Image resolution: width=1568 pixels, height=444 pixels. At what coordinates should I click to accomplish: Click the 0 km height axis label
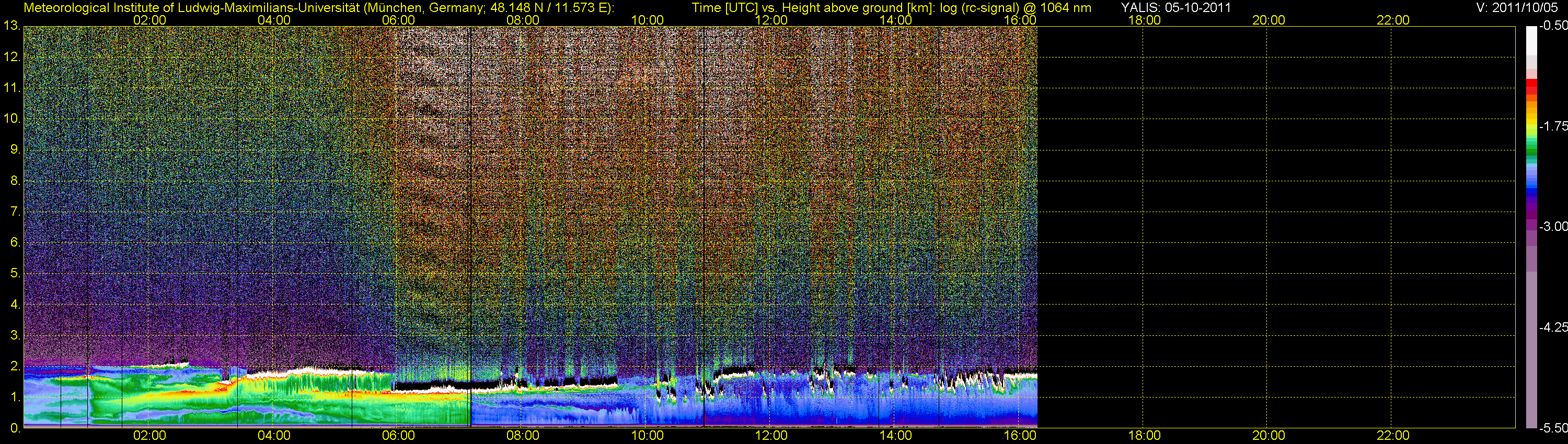pyautogui.click(x=15, y=428)
